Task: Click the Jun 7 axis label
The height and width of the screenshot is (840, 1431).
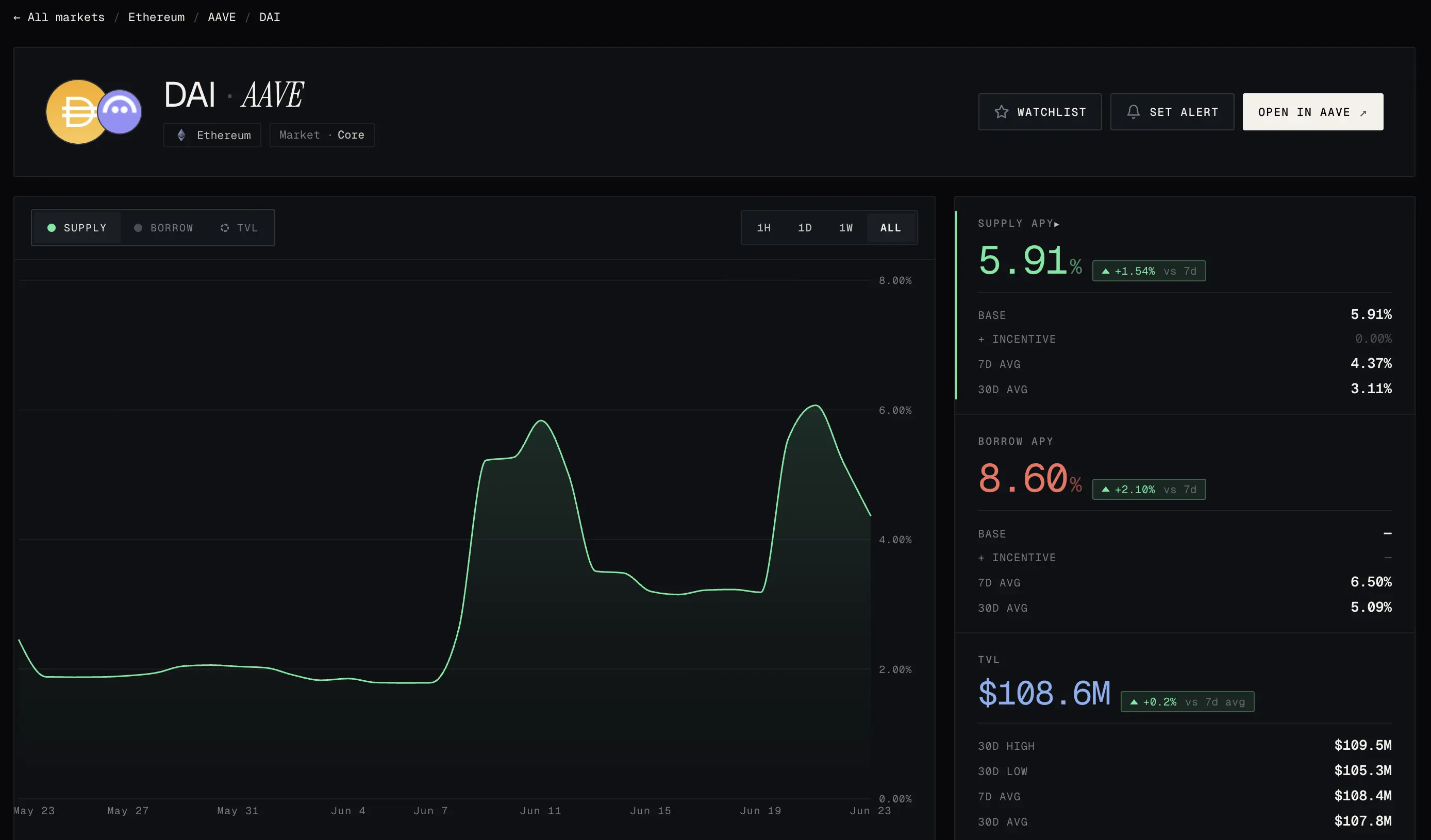Action: point(430,811)
